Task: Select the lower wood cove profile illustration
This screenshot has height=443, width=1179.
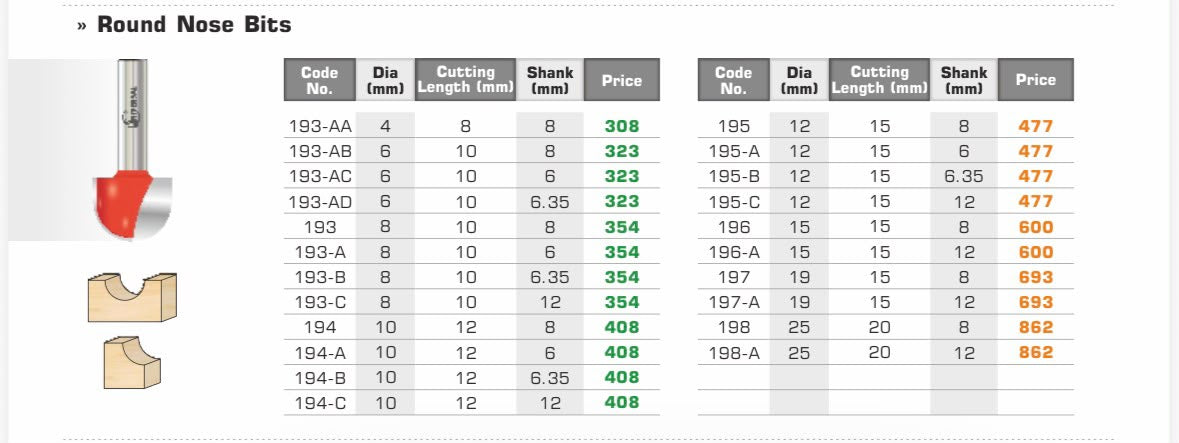Action: [132, 363]
